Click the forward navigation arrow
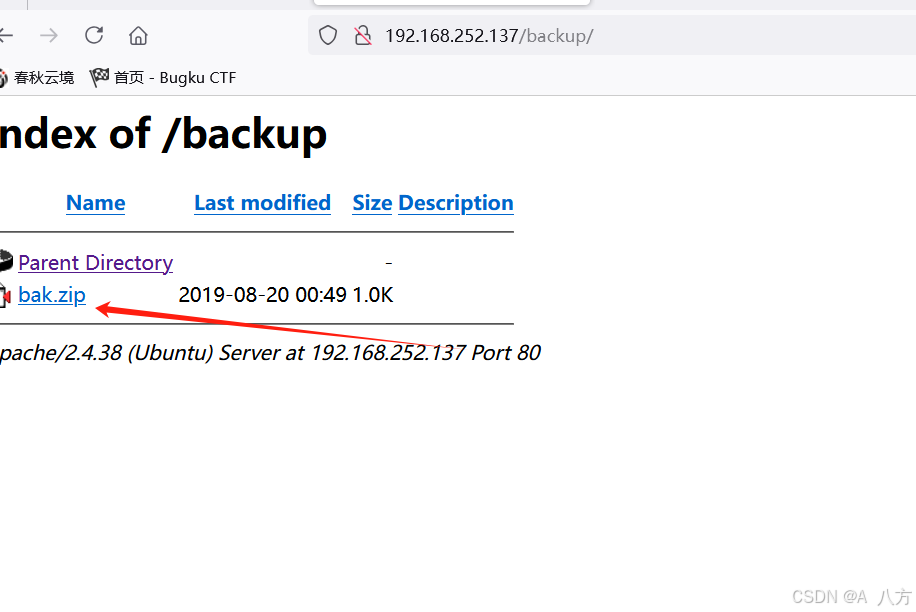 pyautogui.click(x=49, y=36)
